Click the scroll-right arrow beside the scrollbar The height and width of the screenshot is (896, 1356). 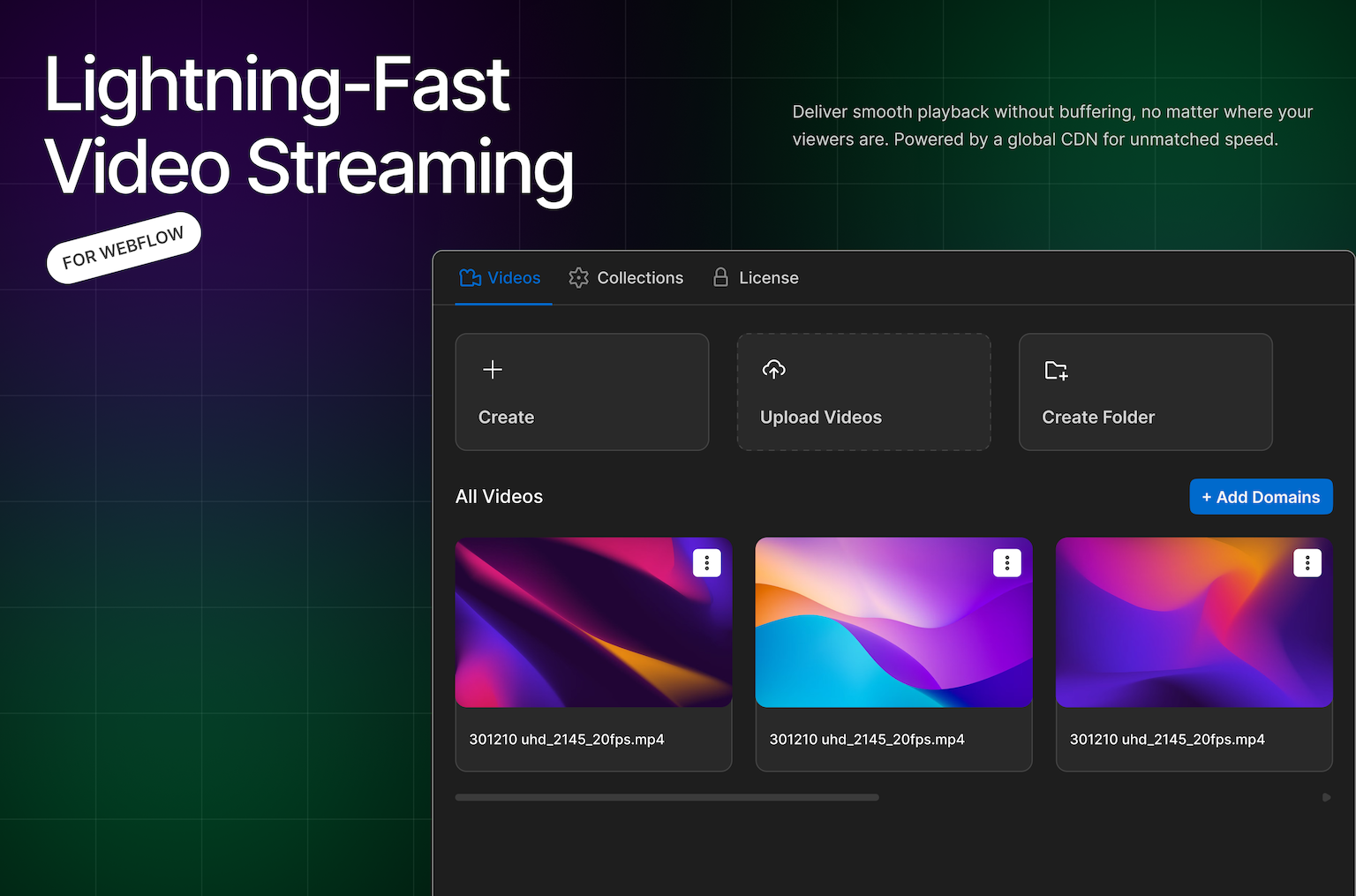[x=1326, y=797]
